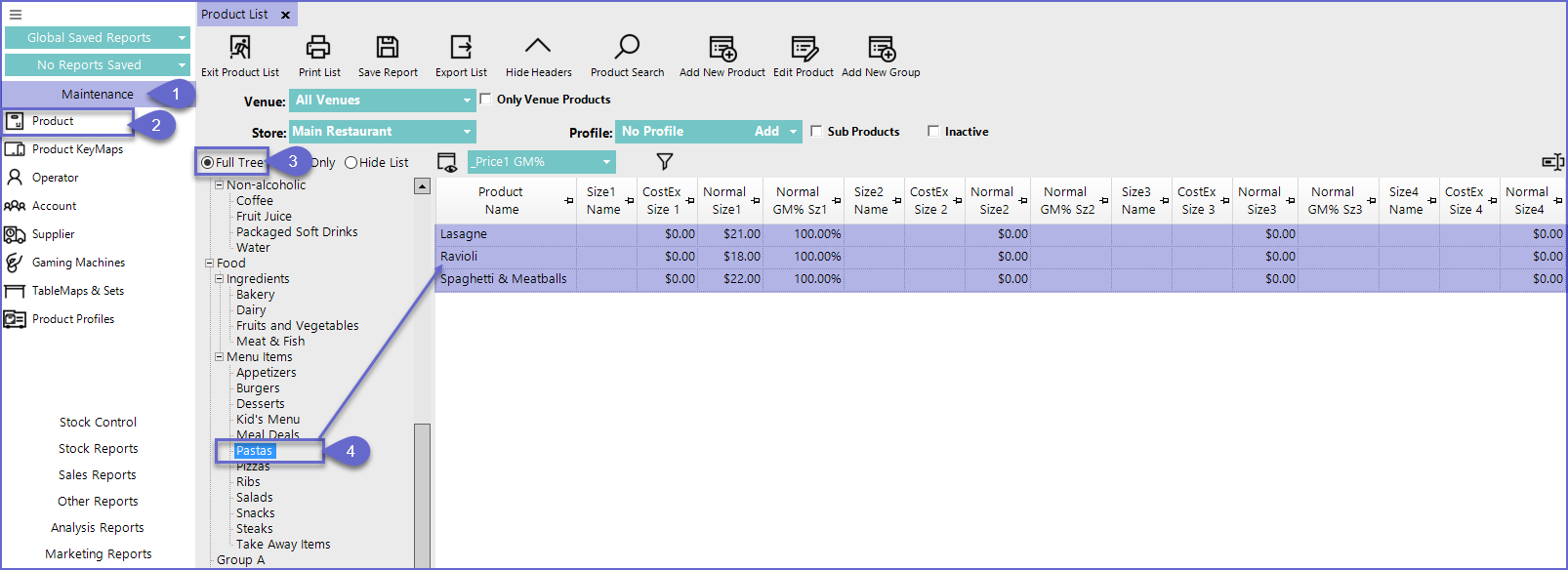Screen dimensions: 1568x570
Task: Click the Add New Product icon
Action: (722, 48)
